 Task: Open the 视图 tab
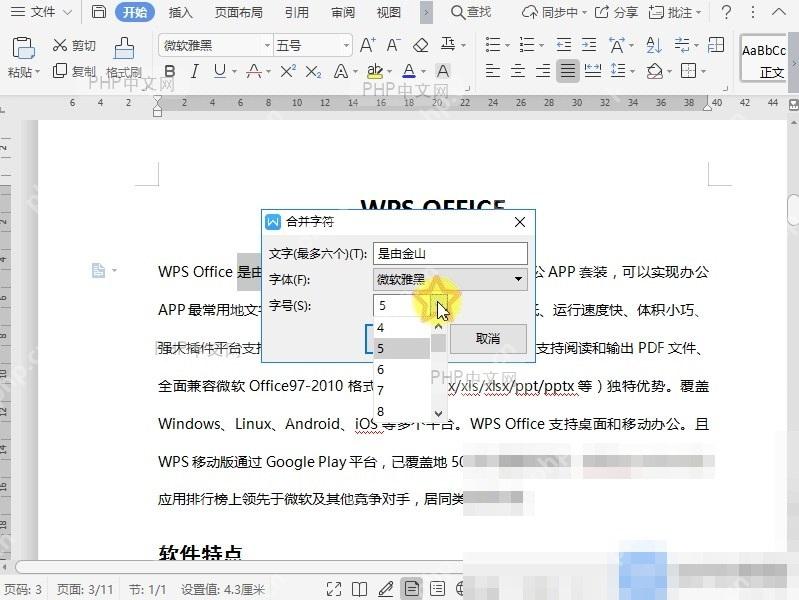[389, 12]
